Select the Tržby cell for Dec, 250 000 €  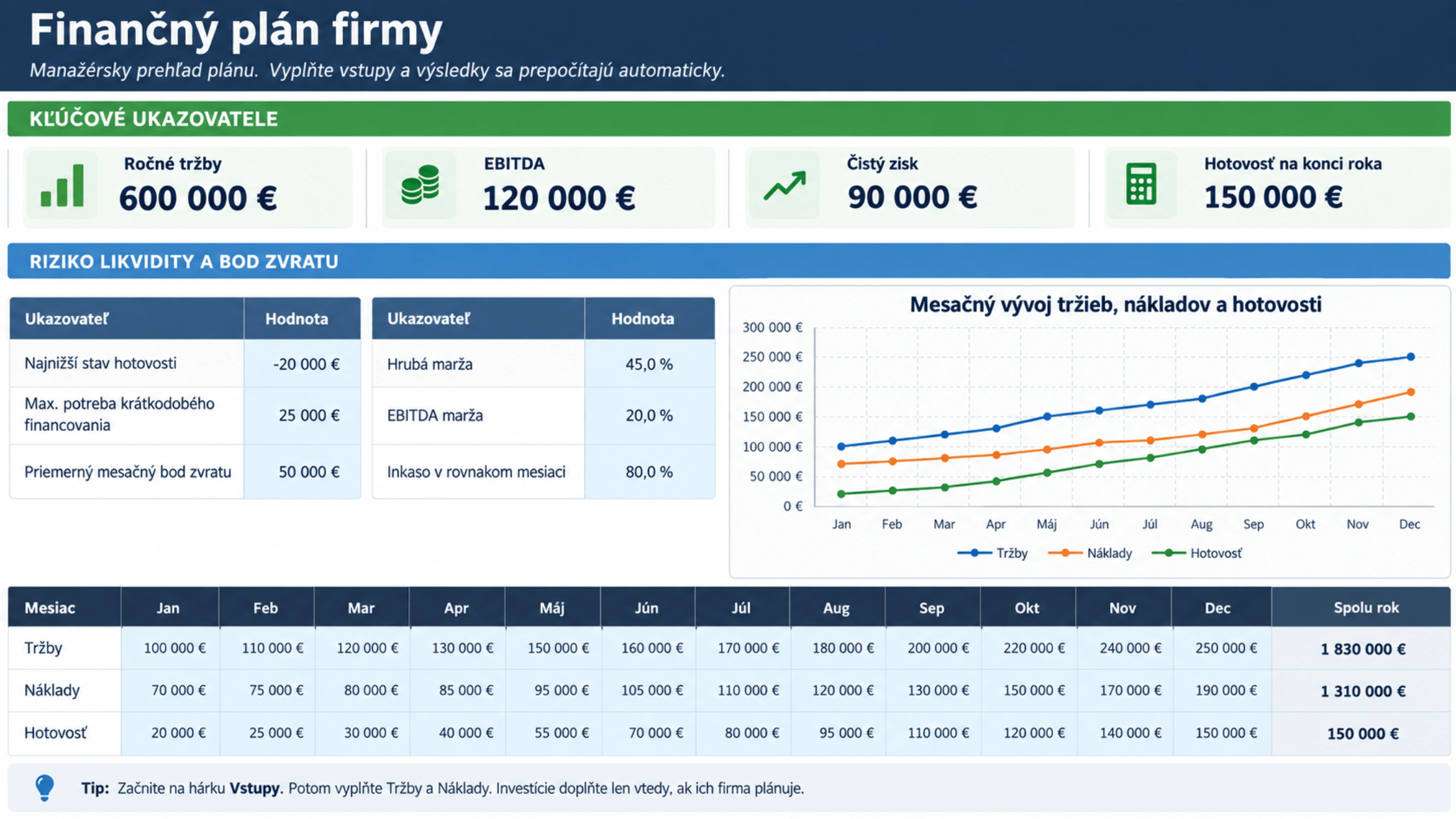(1221, 648)
